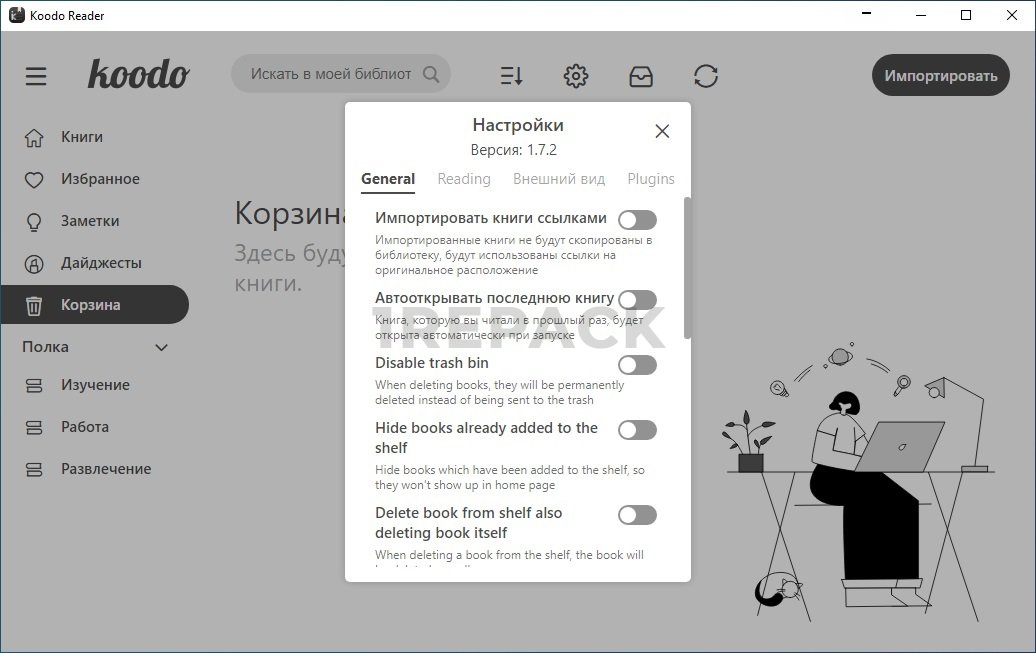Viewport: 1036px width, 653px height.
Task: Toggle Автооткрывать последнюю книгу switch
Action: (637, 300)
